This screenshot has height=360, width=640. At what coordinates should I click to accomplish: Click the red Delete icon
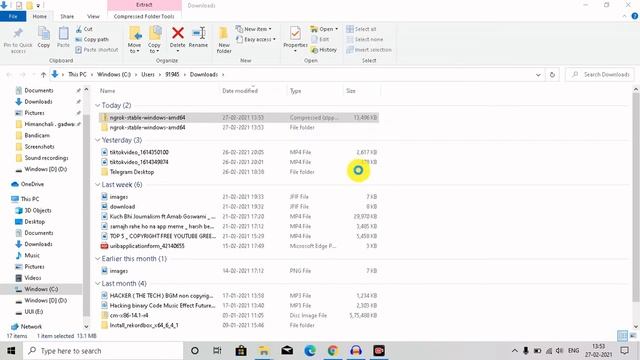point(178,33)
